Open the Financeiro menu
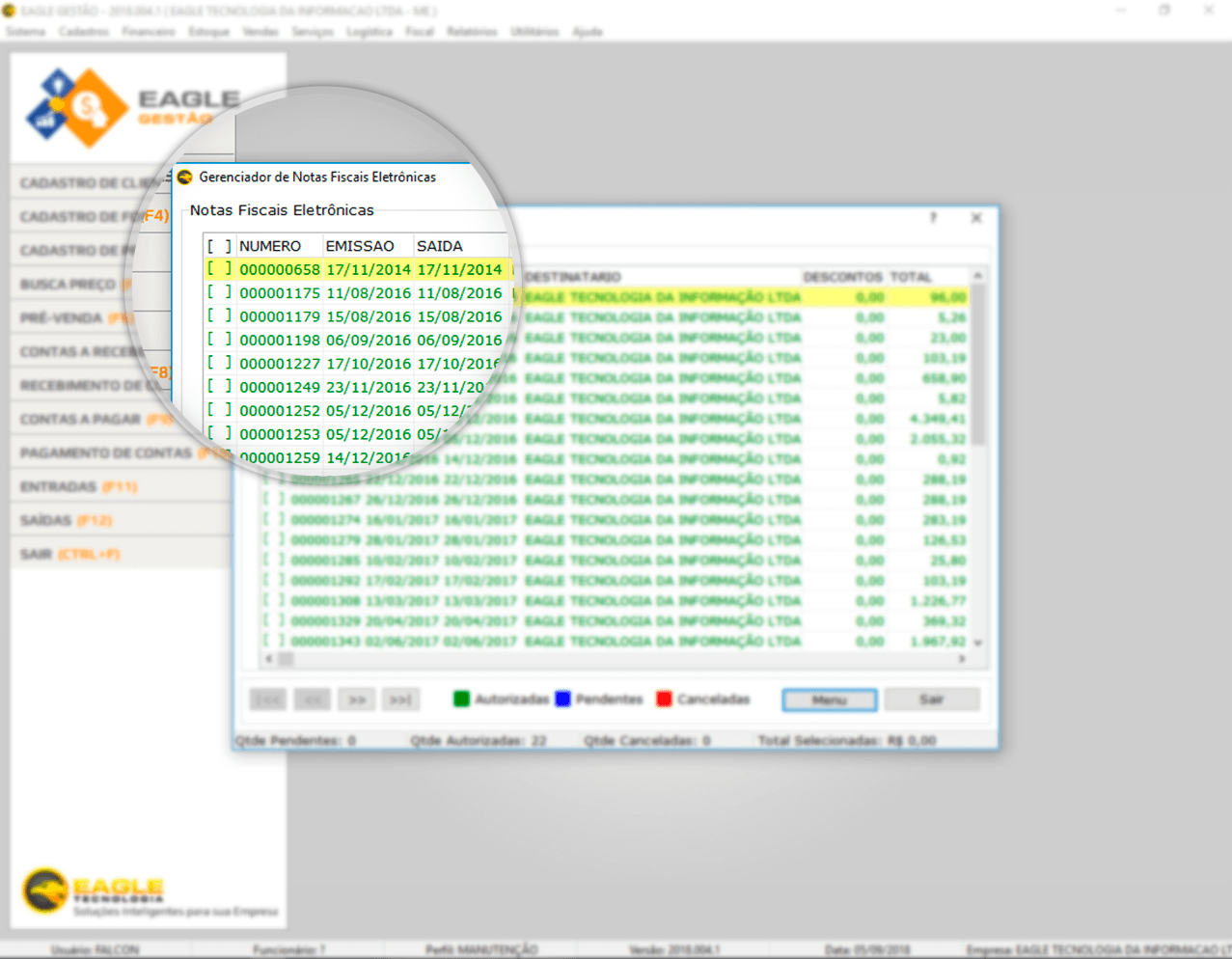Viewport: 1232px width, 959px height. (x=149, y=32)
